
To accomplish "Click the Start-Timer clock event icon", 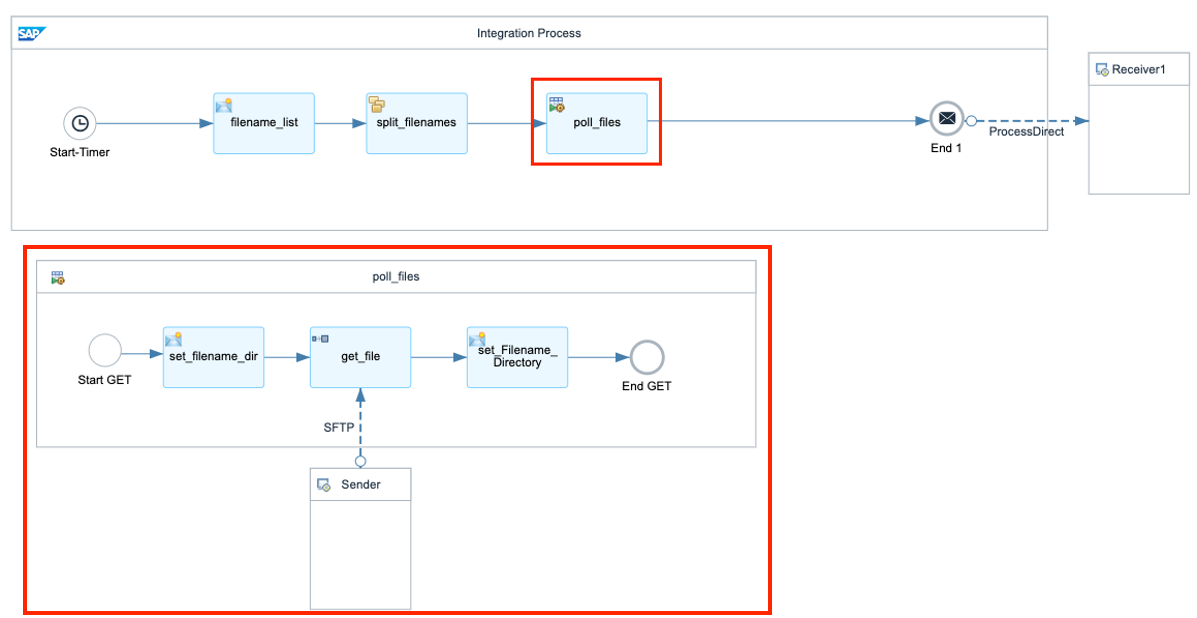I will (79, 123).
